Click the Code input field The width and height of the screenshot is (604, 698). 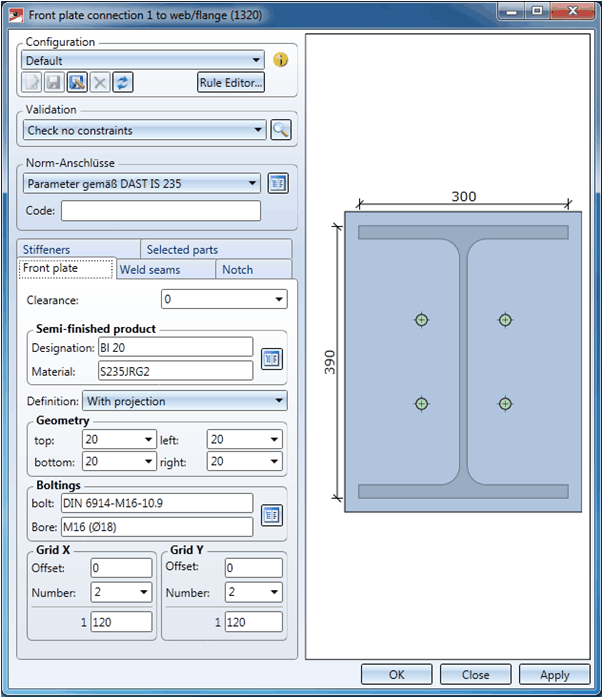click(161, 211)
